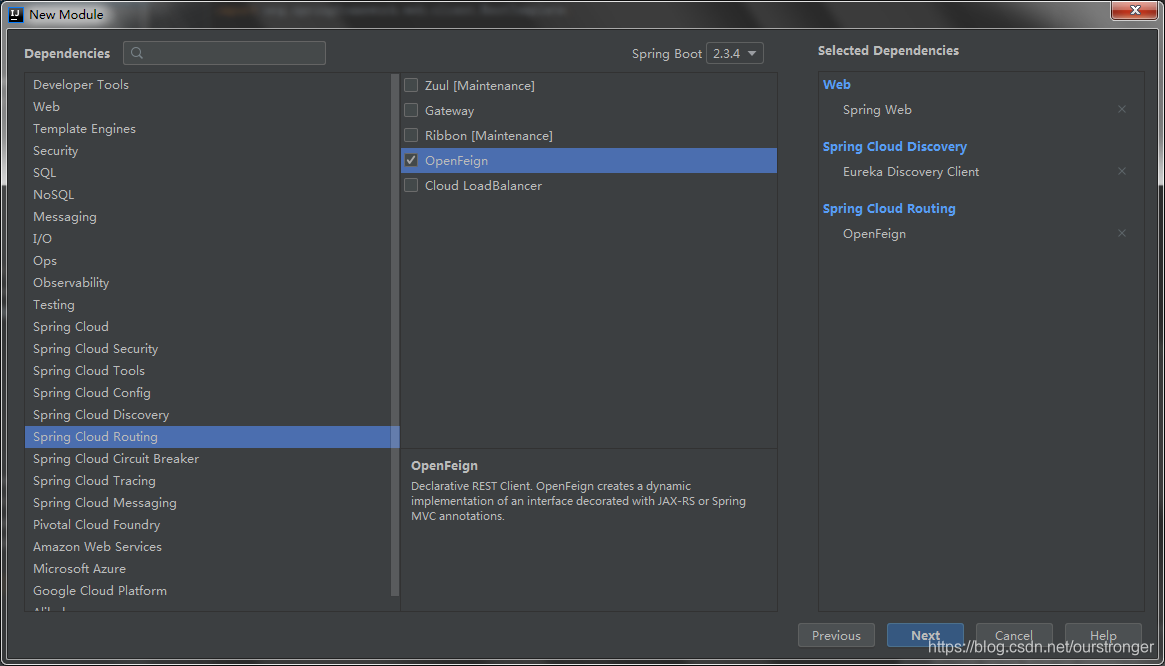This screenshot has width=1165, height=666.
Task: Check the Ribbon [Maintenance] dependency
Action: 411,135
